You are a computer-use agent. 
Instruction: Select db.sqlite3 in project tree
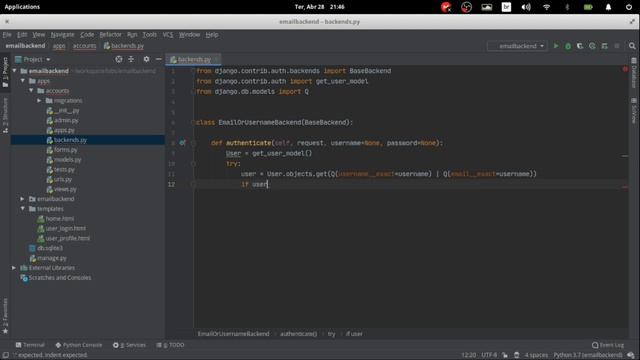pyautogui.click(x=50, y=248)
